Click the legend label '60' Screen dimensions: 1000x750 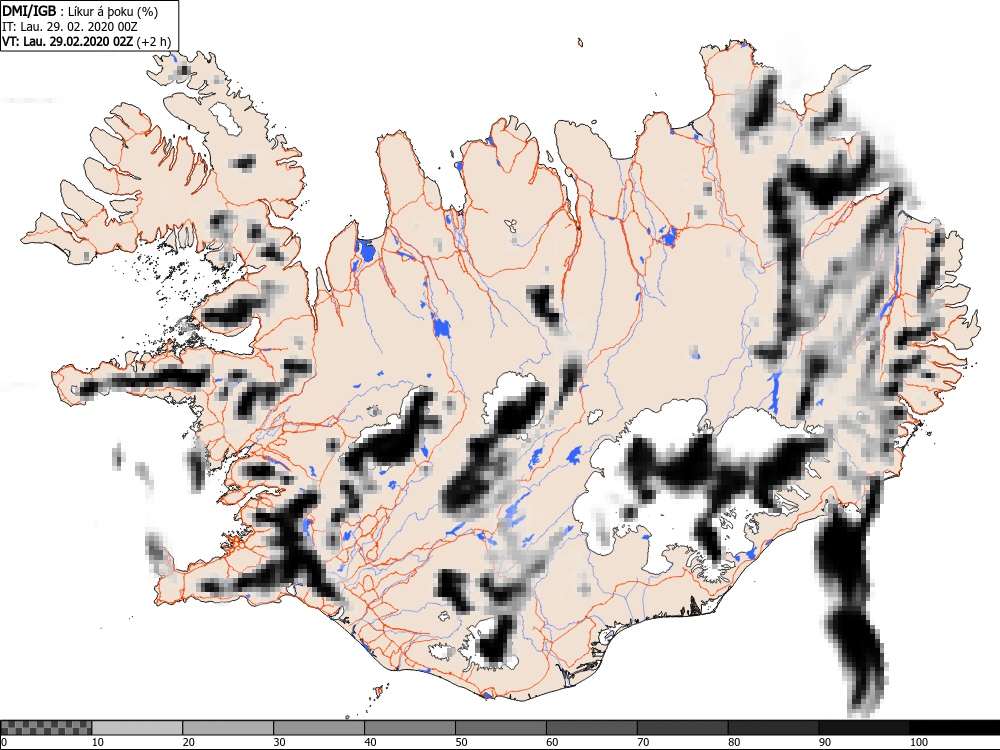pyautogui.click(x=552, y=742)
